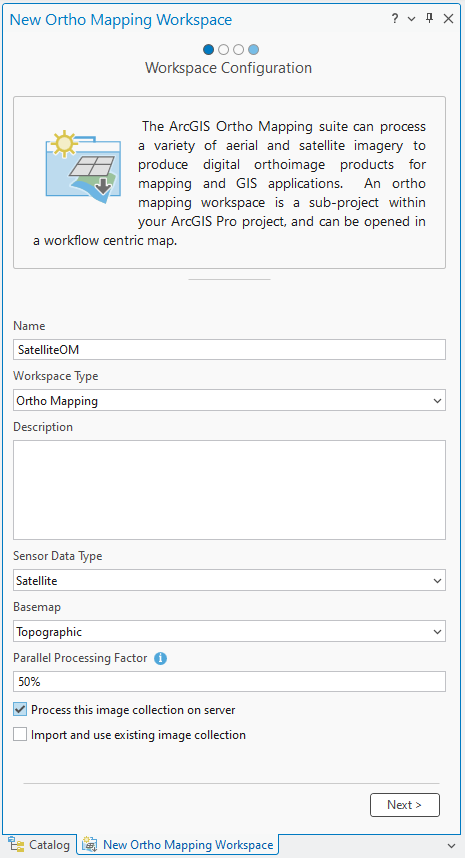Click the first wizard step dot
The height and width of the screenshot is (858, 465).
pyautogui.click(x=208, y=50)
